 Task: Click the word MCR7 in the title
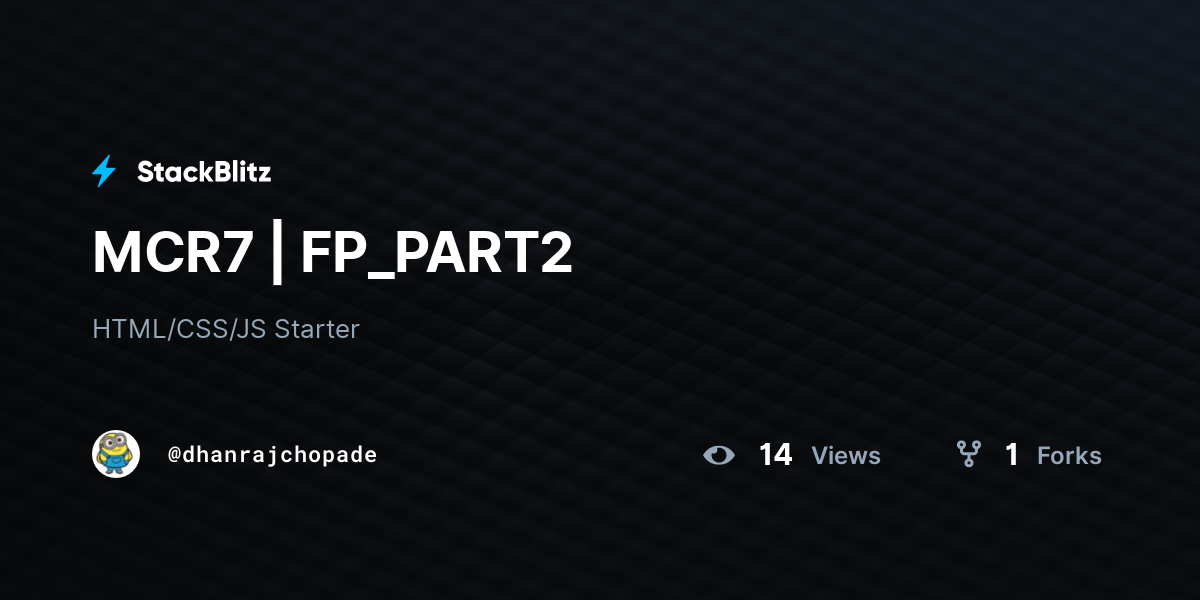click(172, 253)
